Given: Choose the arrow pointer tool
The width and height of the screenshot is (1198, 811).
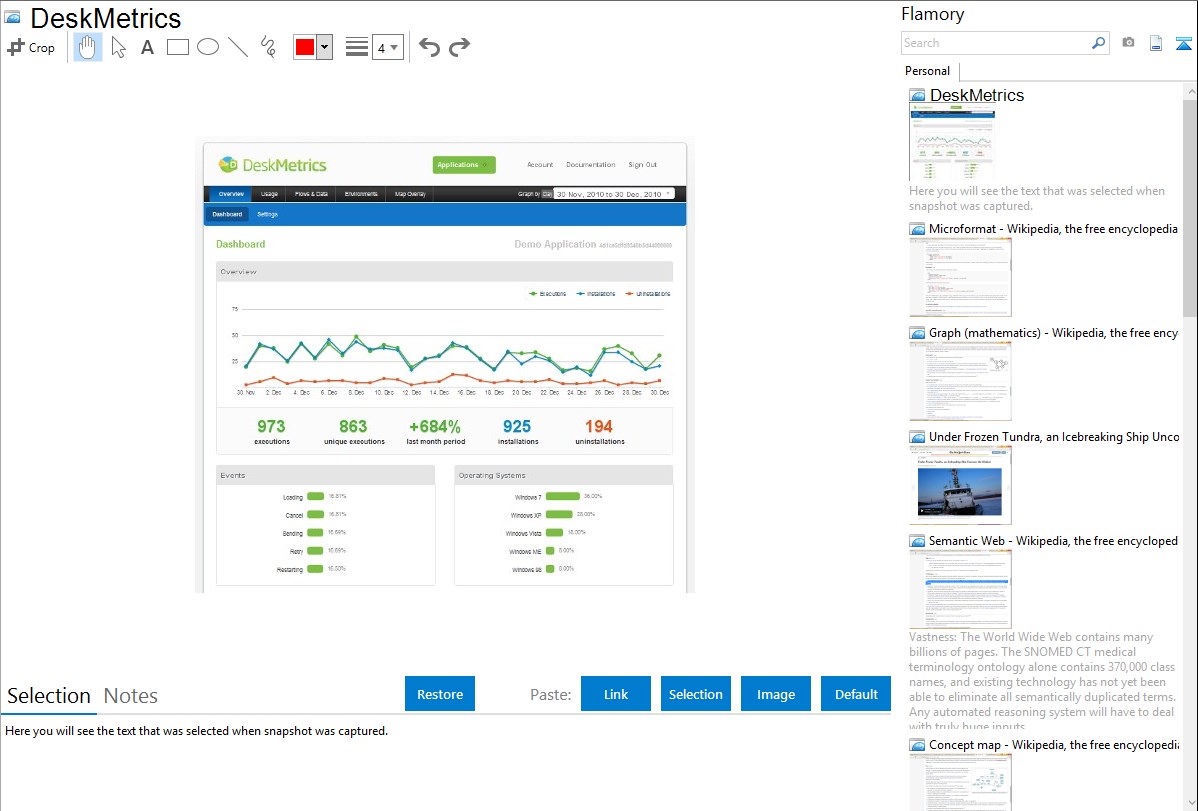Looking at the screenshot, I should 118,47.
